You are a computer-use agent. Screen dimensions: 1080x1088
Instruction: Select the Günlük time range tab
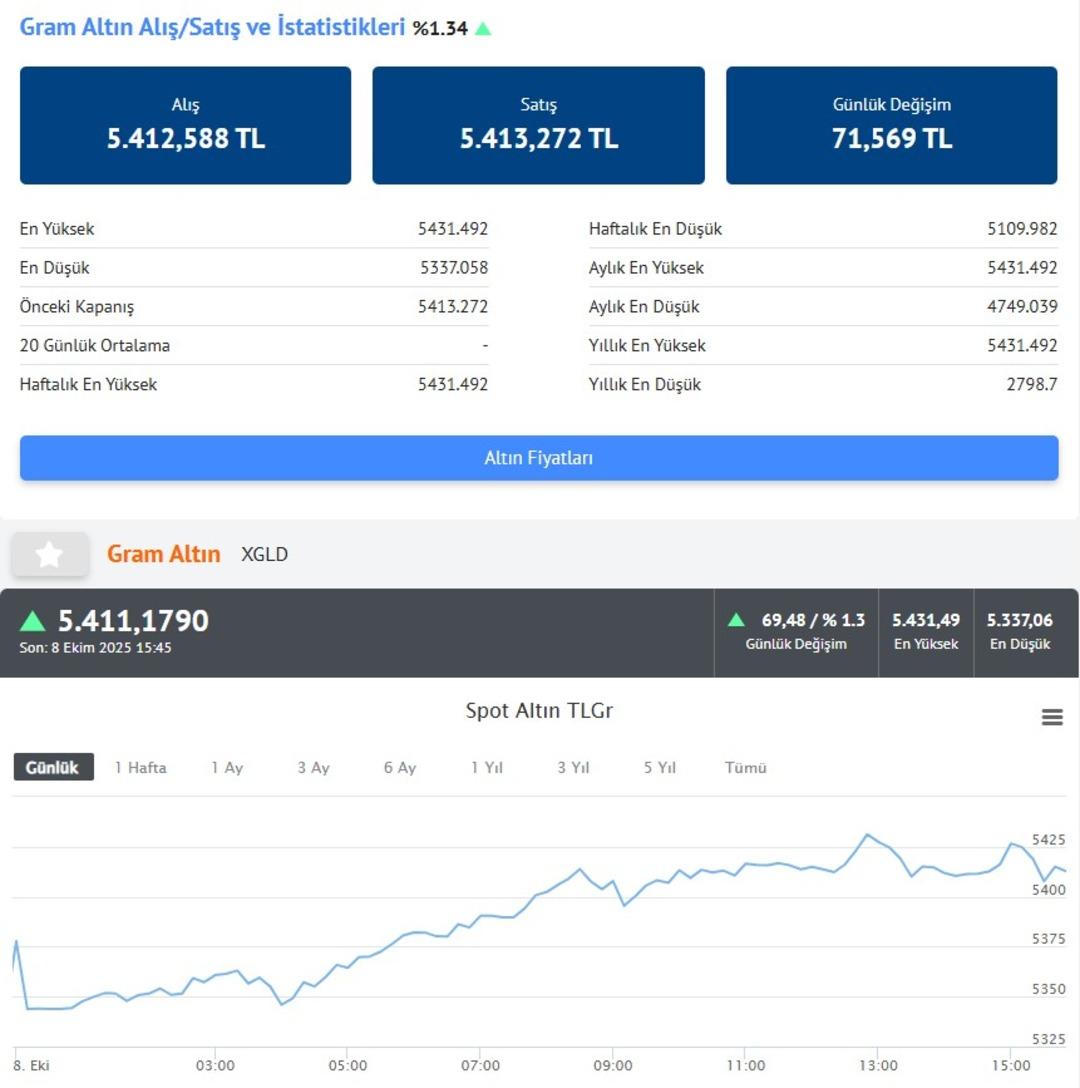coord(53,768)
